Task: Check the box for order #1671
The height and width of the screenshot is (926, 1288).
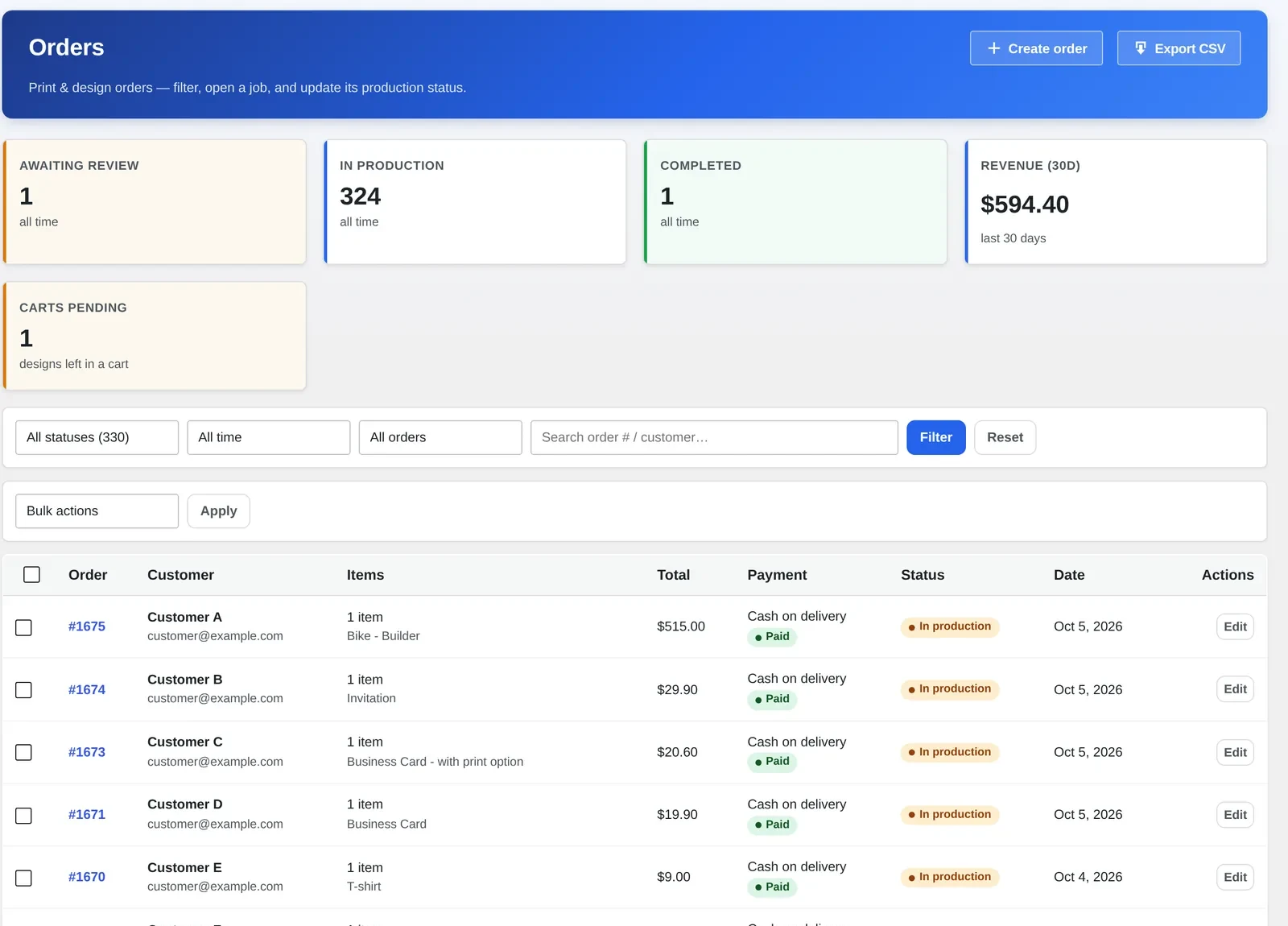Action: 24,815
